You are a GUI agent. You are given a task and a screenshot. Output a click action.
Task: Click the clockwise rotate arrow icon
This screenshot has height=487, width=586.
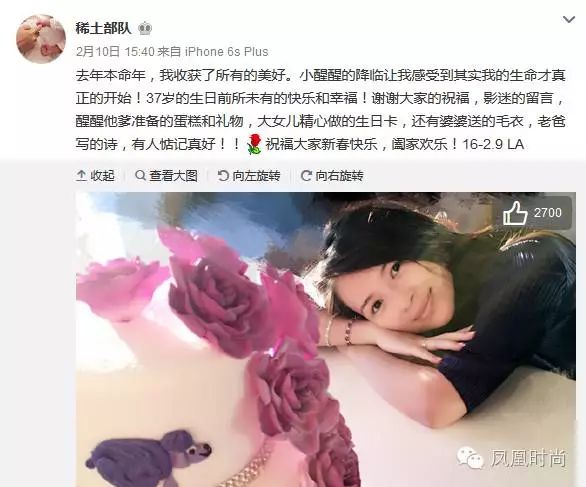(306, 175)
